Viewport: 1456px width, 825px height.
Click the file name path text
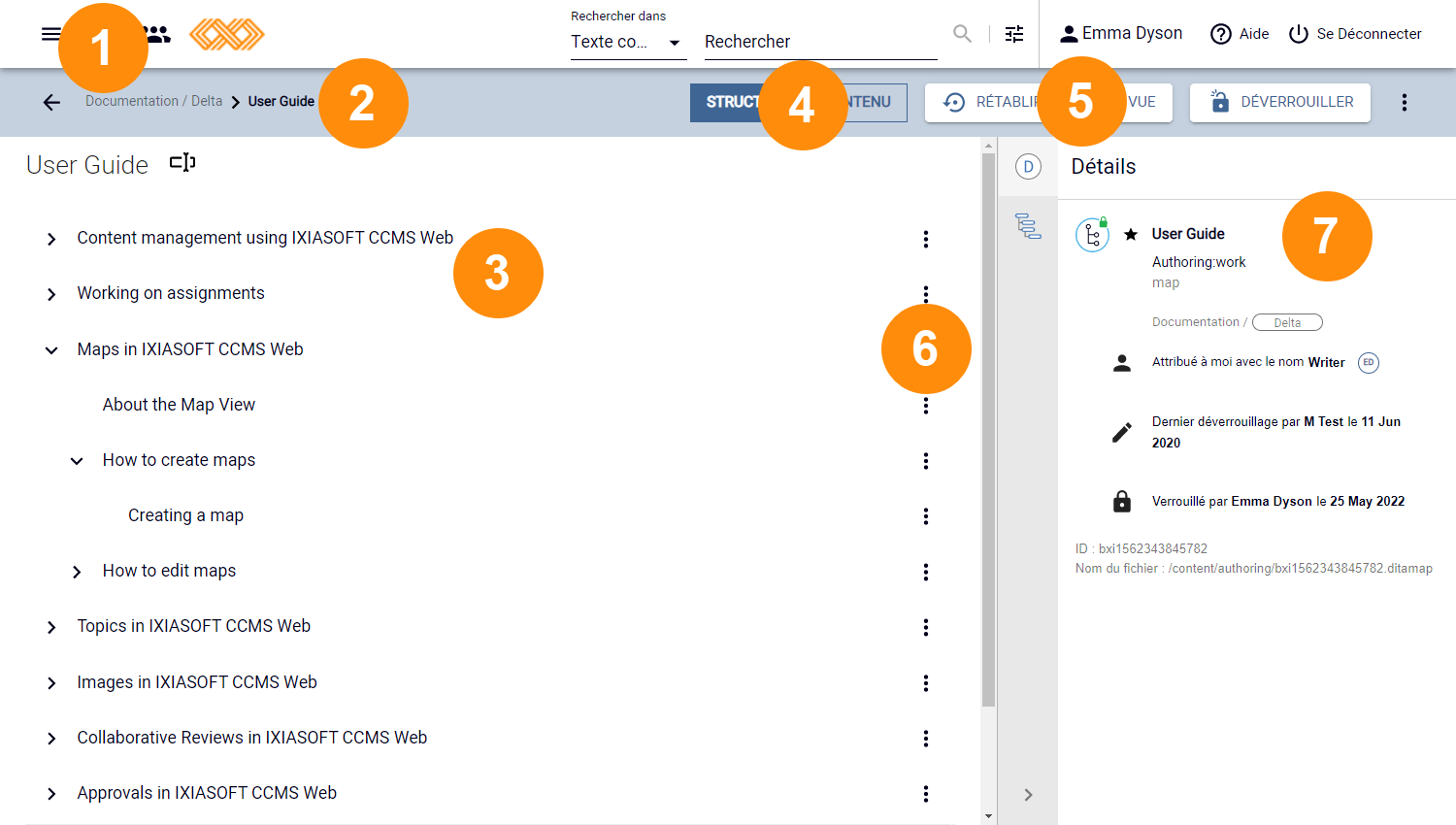tap(1253, 569)
